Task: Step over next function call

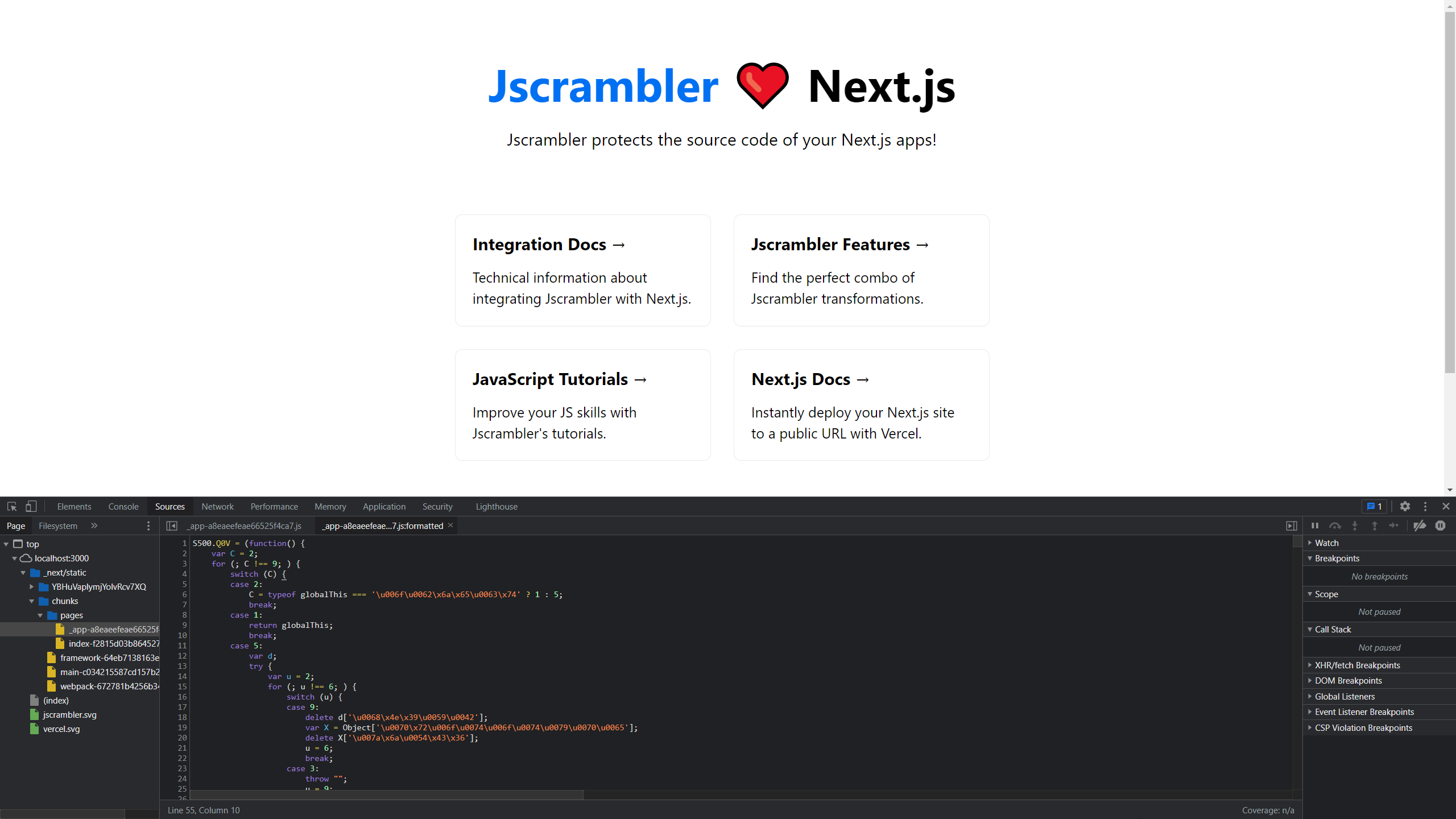Action: tap(1335, 526)
